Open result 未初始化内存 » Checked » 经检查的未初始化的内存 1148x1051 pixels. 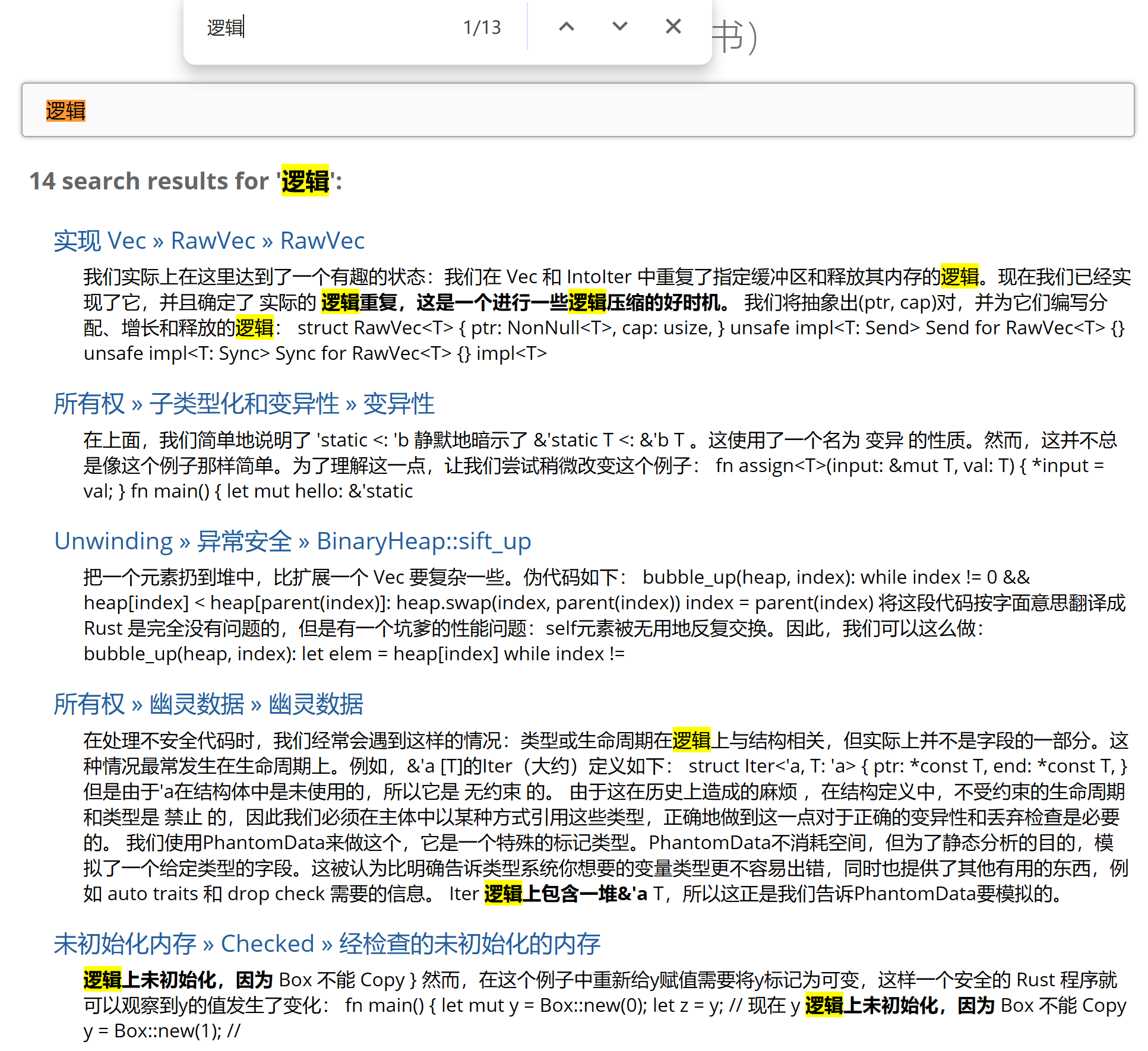tap(327, 944)
